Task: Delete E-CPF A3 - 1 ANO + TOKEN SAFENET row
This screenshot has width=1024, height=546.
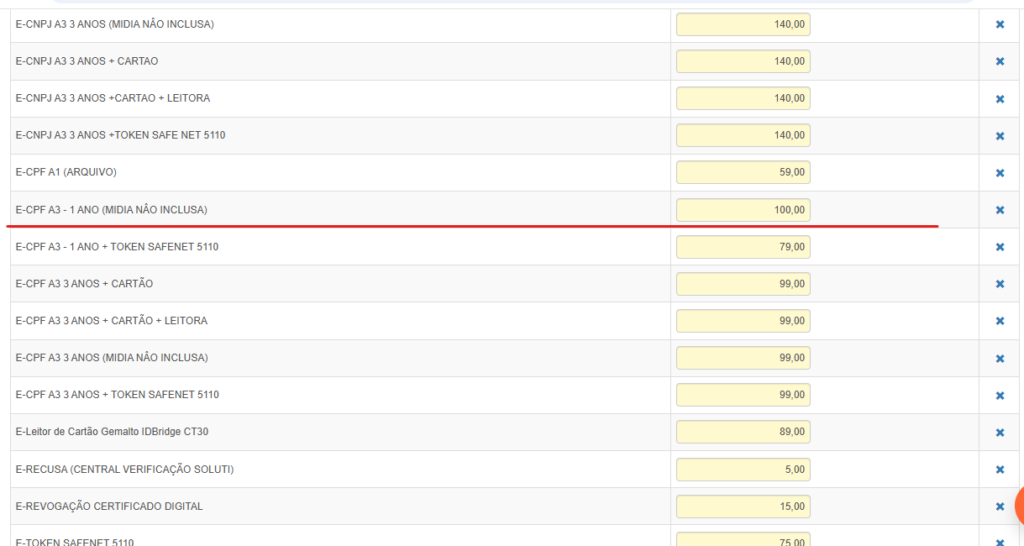Action: coord(999,247)
